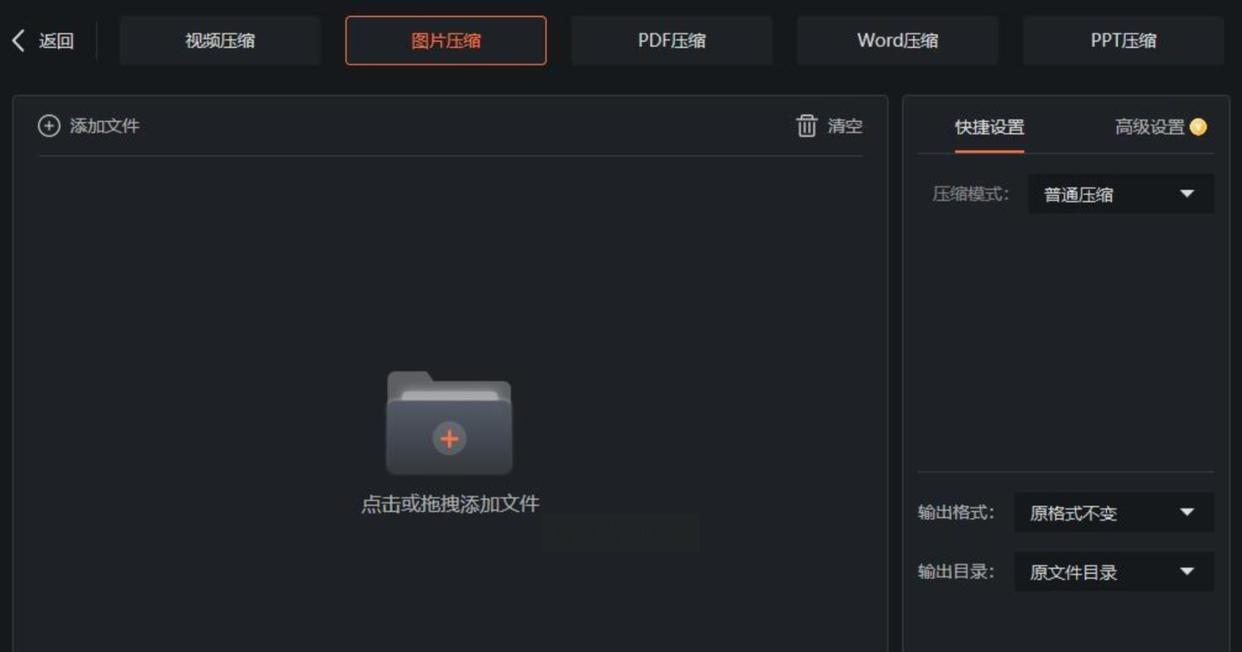Image resolution: width=1242 pixels, height=652 pixels.
Task: Click the gold premium badge next to 高级设置
Action: pos(1198,127)
